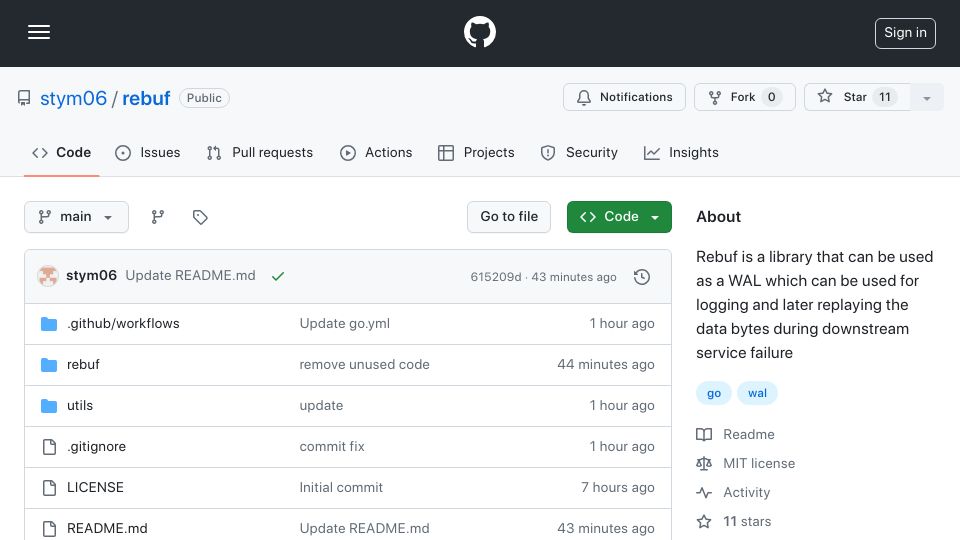Open the LICENSE file
Screen dimensions: 960x540
(x=95, y=487)
